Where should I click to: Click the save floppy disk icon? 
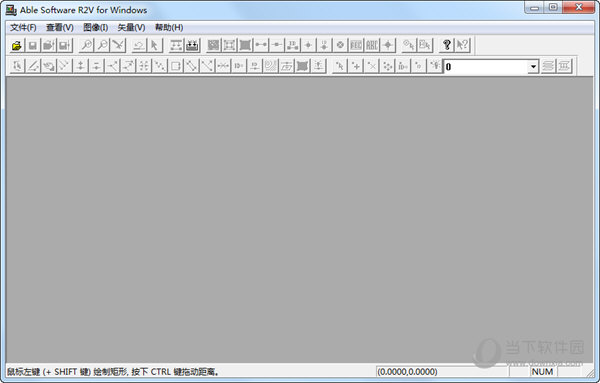(x=33, y=46)
